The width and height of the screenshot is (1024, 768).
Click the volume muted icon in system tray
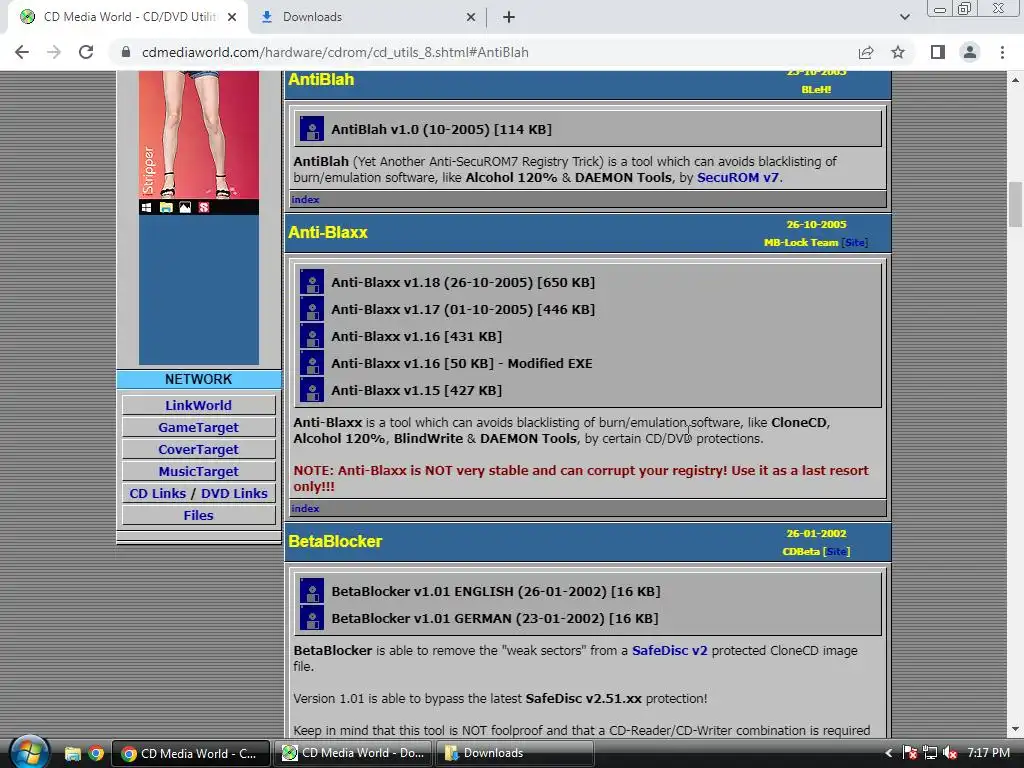pyautogui.click(x=950, y=753)
